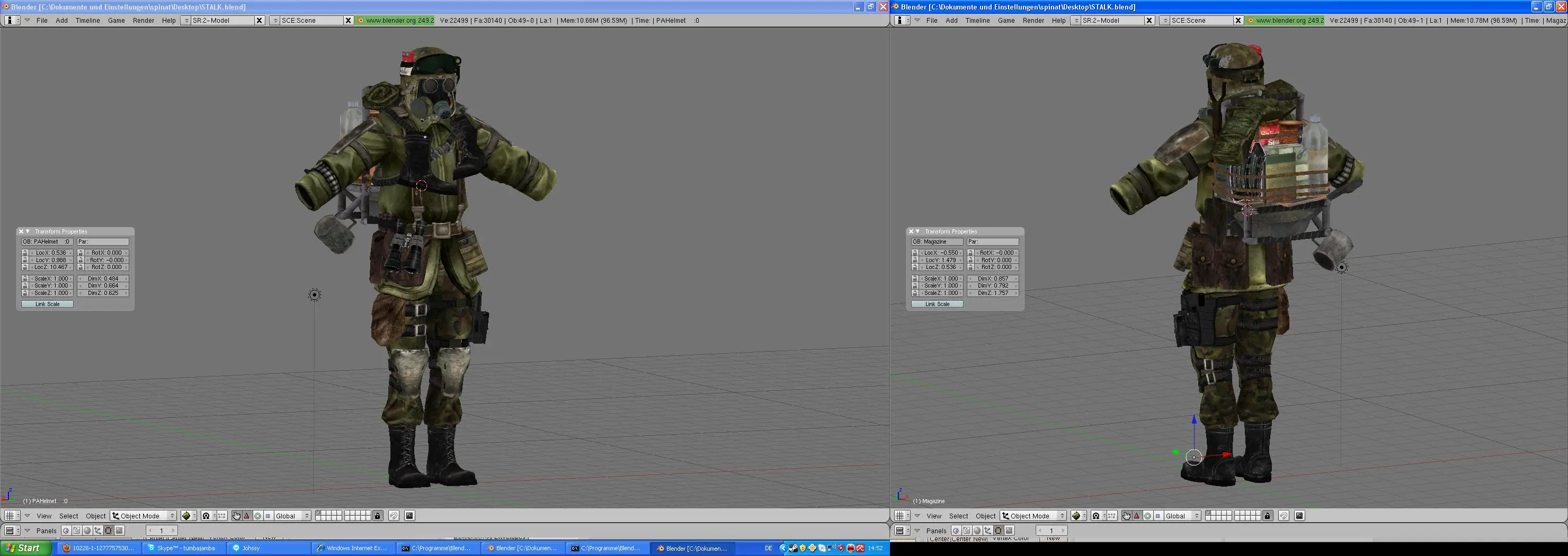Collapse the PAHelmet Transform Properties panel
Viewport: 1568px width, 556px height.
click(x=28, y=231)
